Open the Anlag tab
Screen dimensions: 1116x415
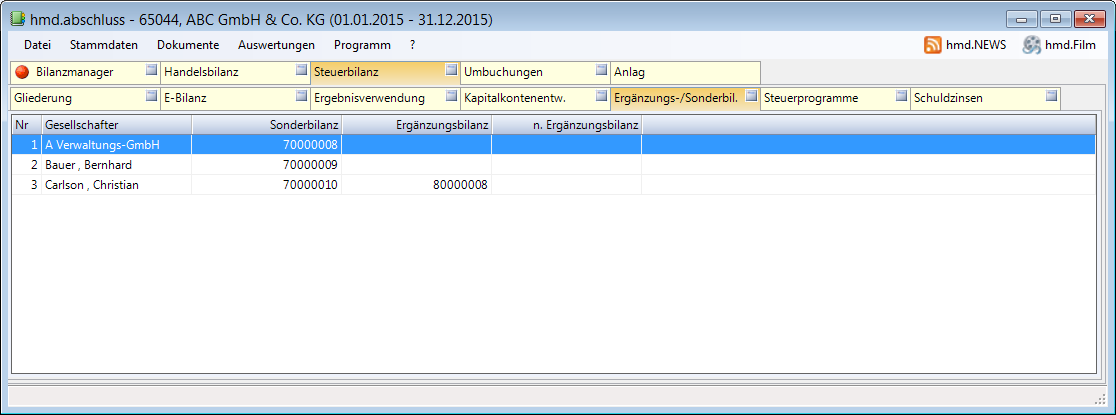(x=630, y=72)
